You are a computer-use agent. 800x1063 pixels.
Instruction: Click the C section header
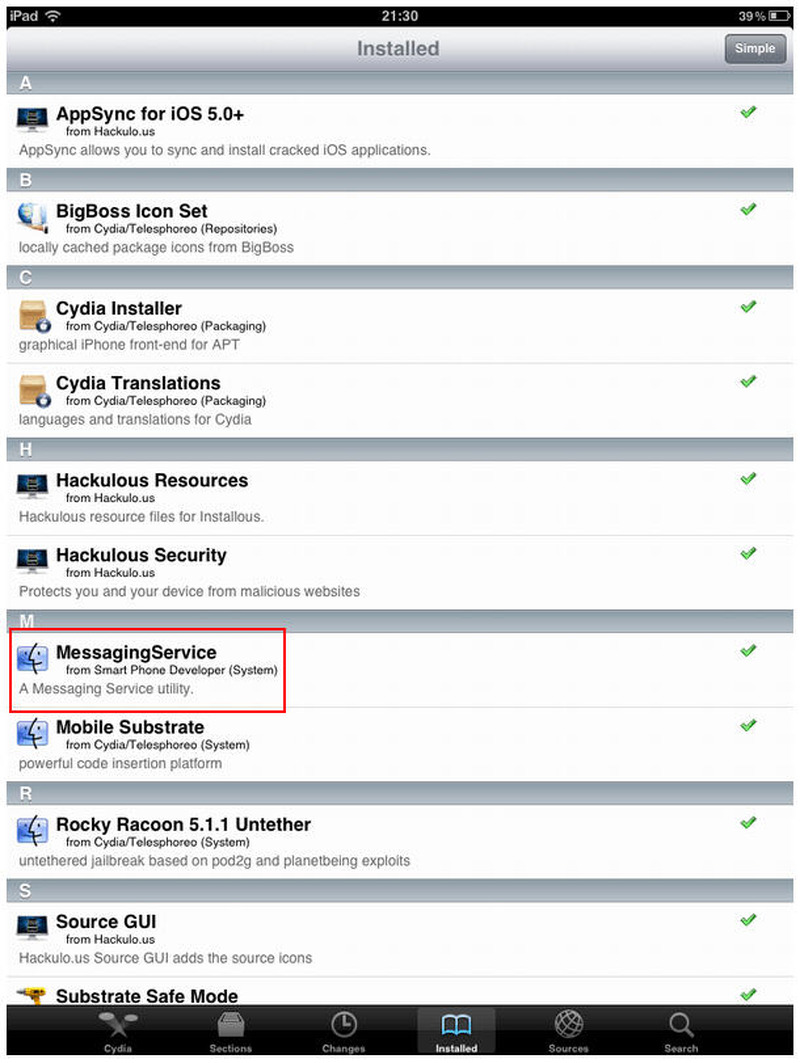click(x=400, y=277)
